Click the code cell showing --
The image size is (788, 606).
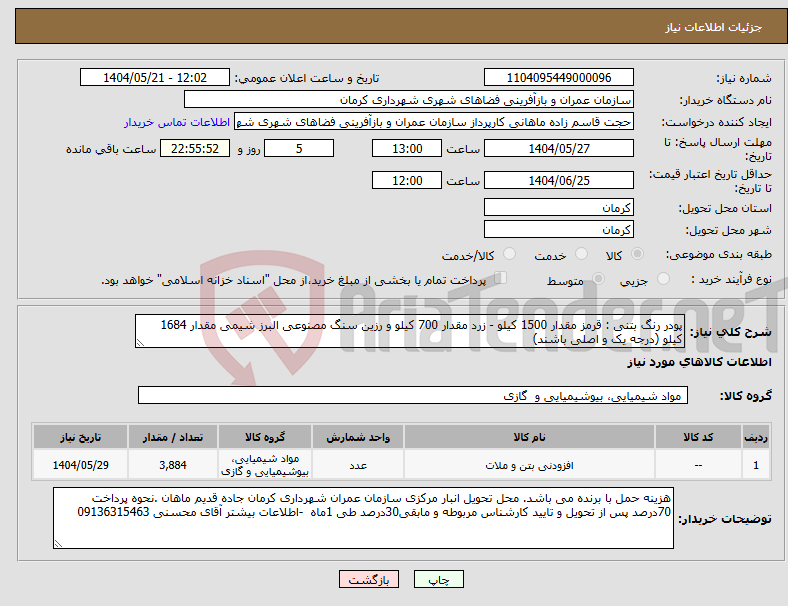698,465
